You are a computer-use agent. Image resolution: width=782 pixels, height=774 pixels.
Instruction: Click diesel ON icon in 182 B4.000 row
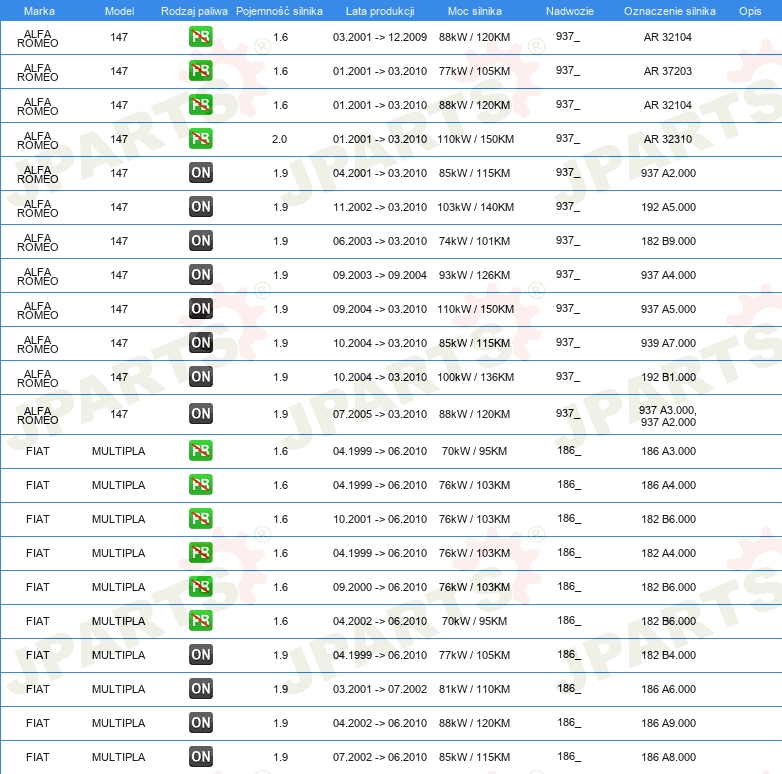(x=200, y=654)
